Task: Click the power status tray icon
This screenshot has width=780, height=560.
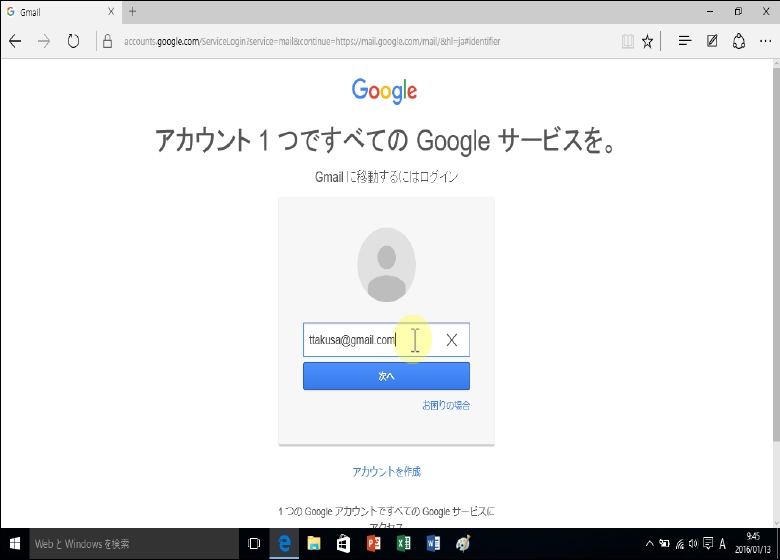Action: click(665, 544)
